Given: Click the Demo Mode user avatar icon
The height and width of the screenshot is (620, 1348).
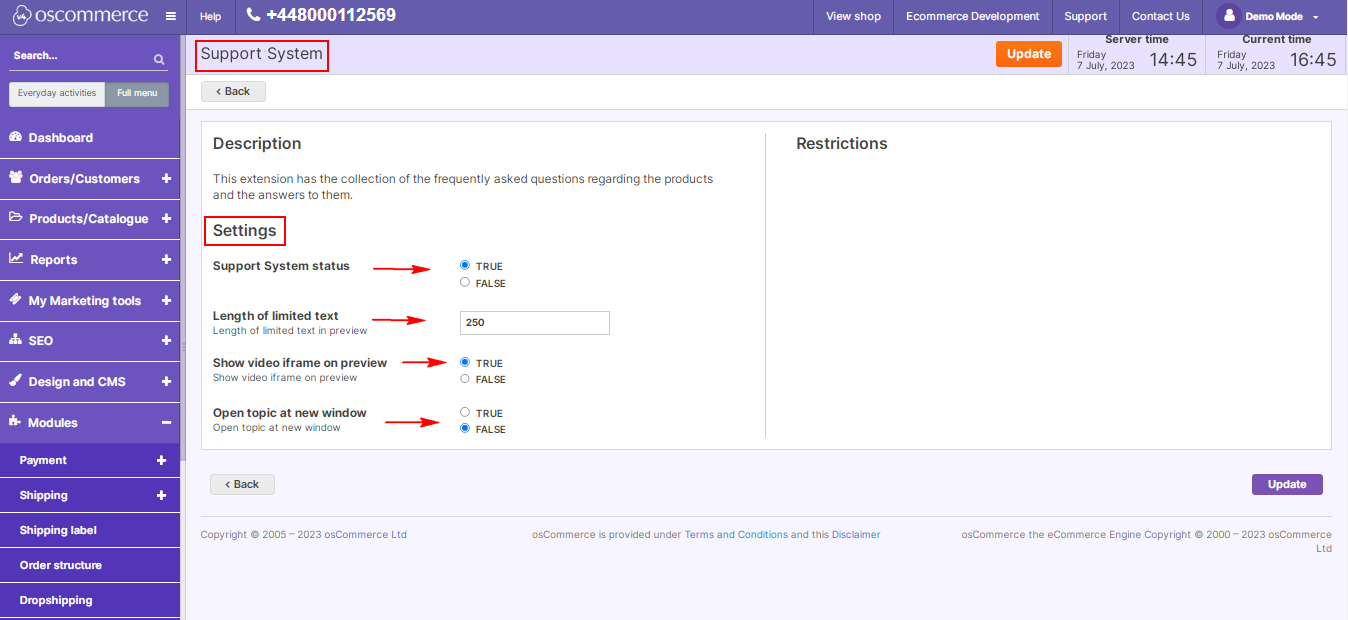Looking at the screenshot, I should [1228, 16].
